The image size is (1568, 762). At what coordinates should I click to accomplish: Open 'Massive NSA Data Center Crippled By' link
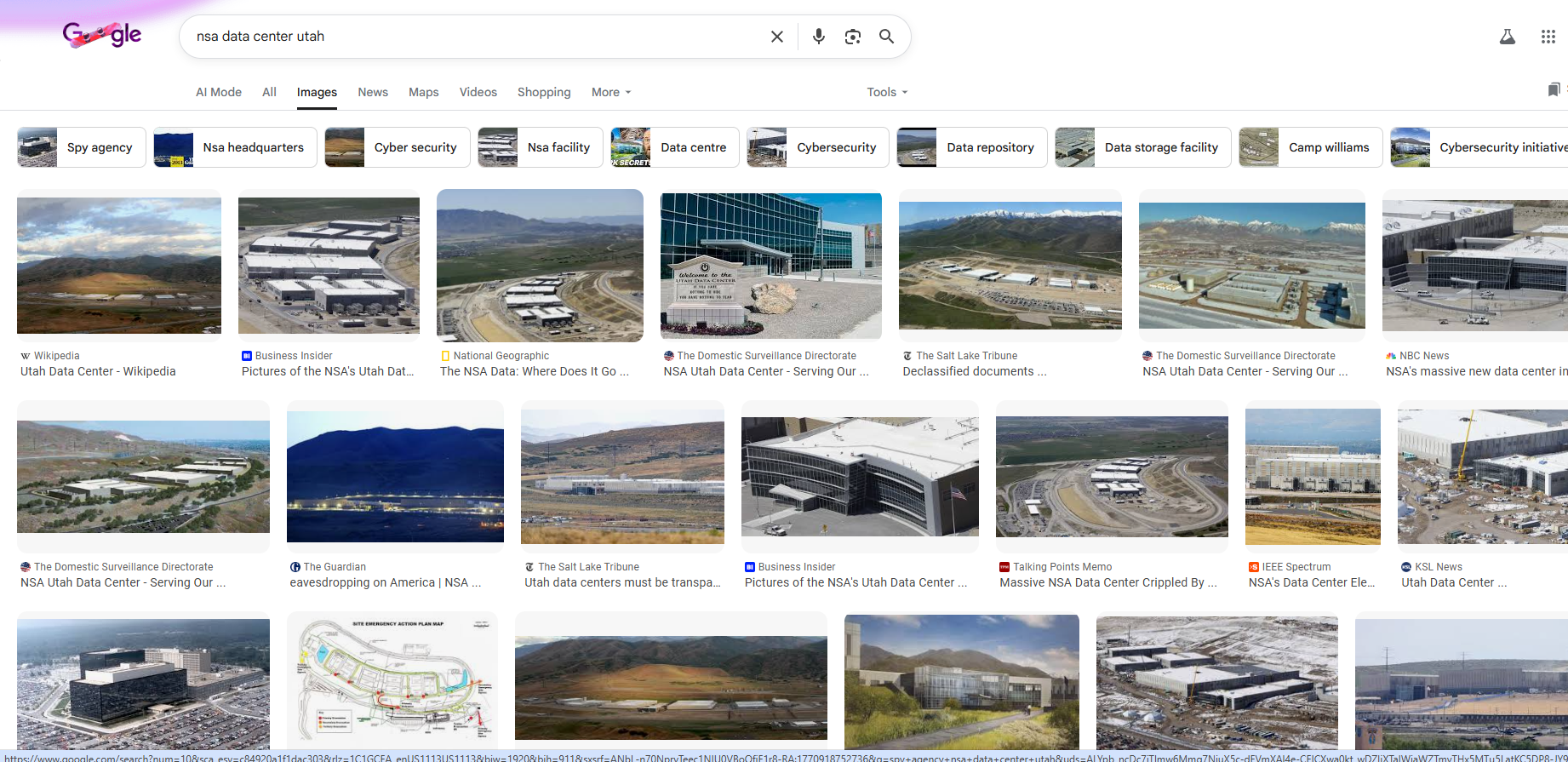(1108, 582)
